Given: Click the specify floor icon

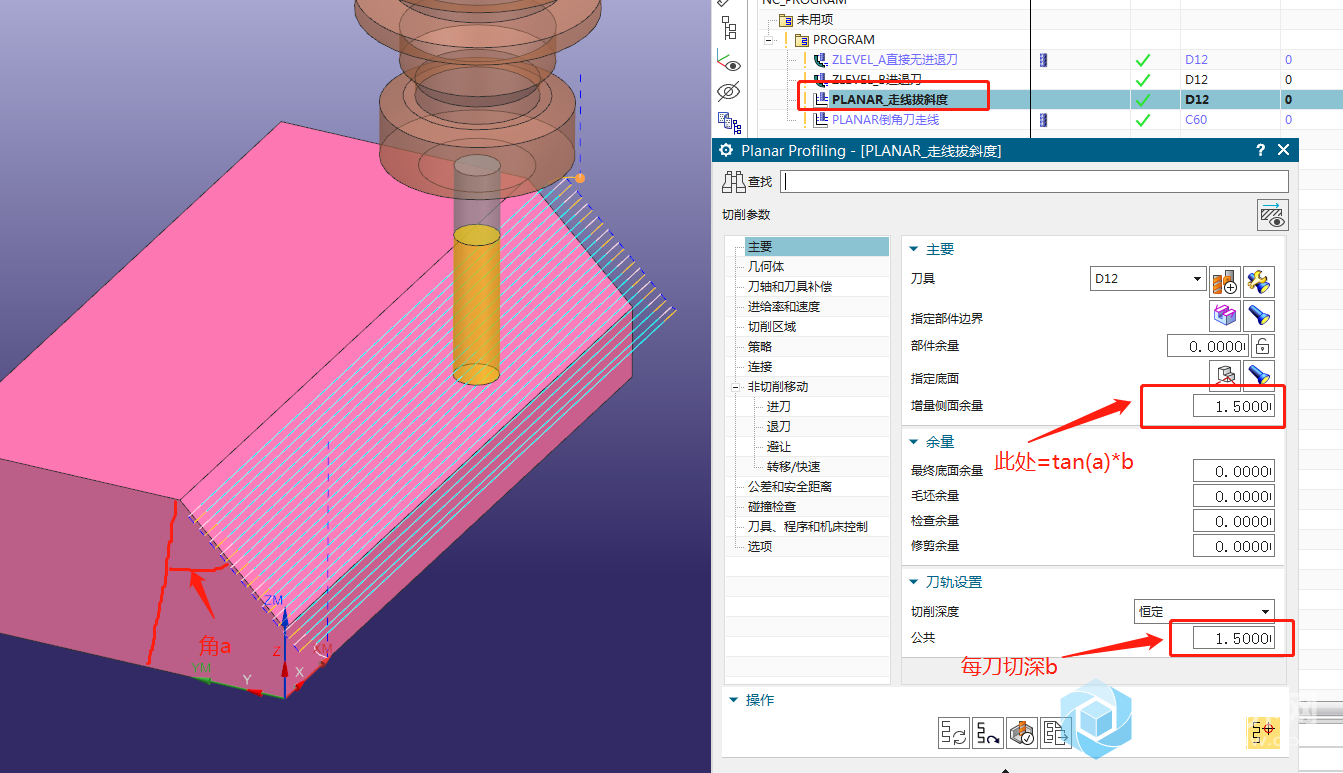Looking at the screenshot, I should (1225, 376).
